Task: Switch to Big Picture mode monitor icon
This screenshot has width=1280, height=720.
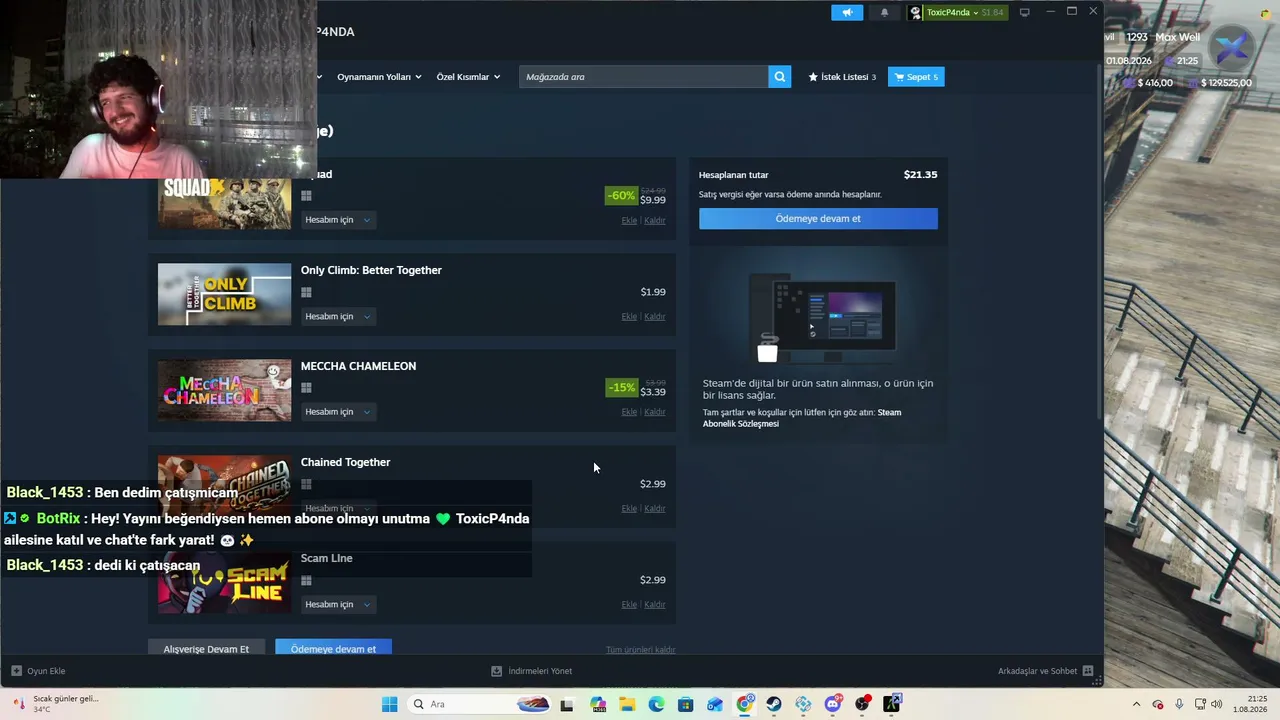Action: [1024, 12]
